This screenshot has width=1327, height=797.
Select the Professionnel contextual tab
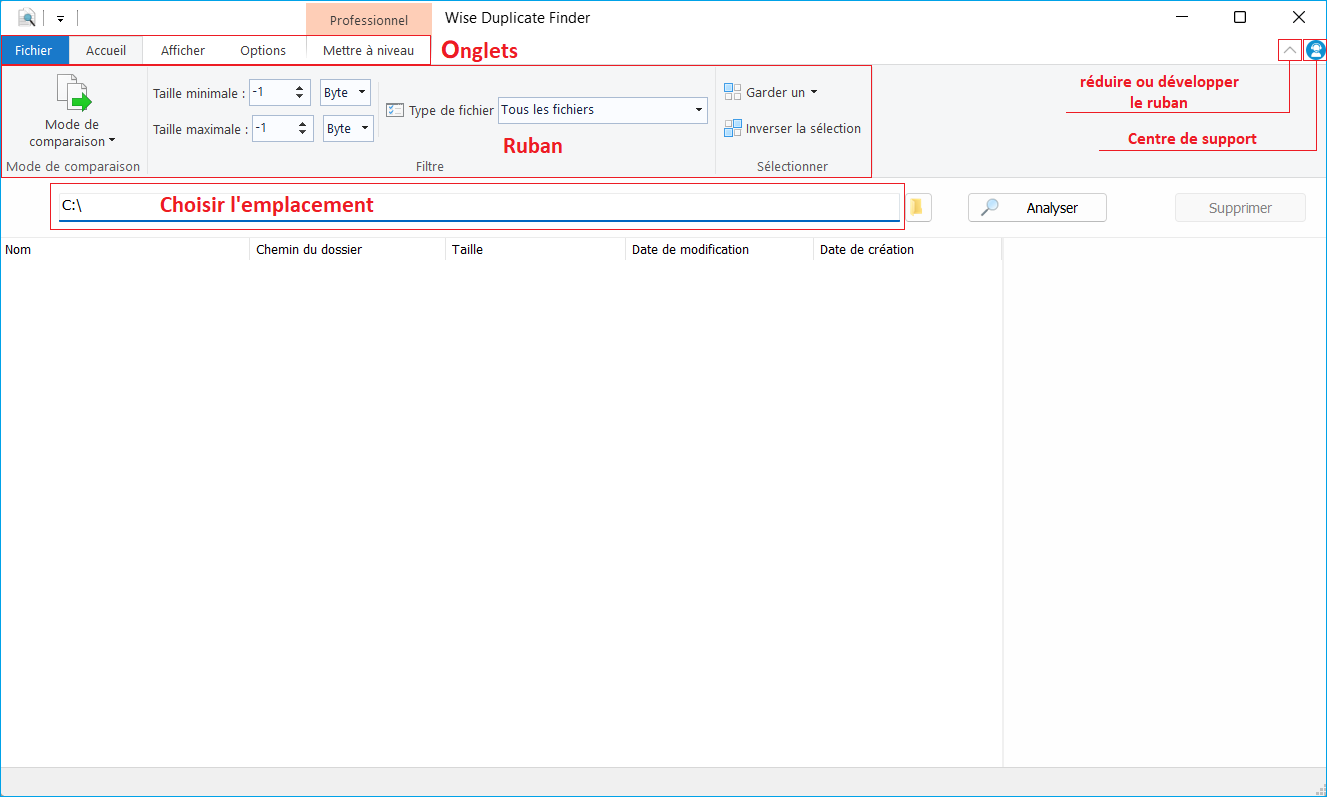click(369, 20)
